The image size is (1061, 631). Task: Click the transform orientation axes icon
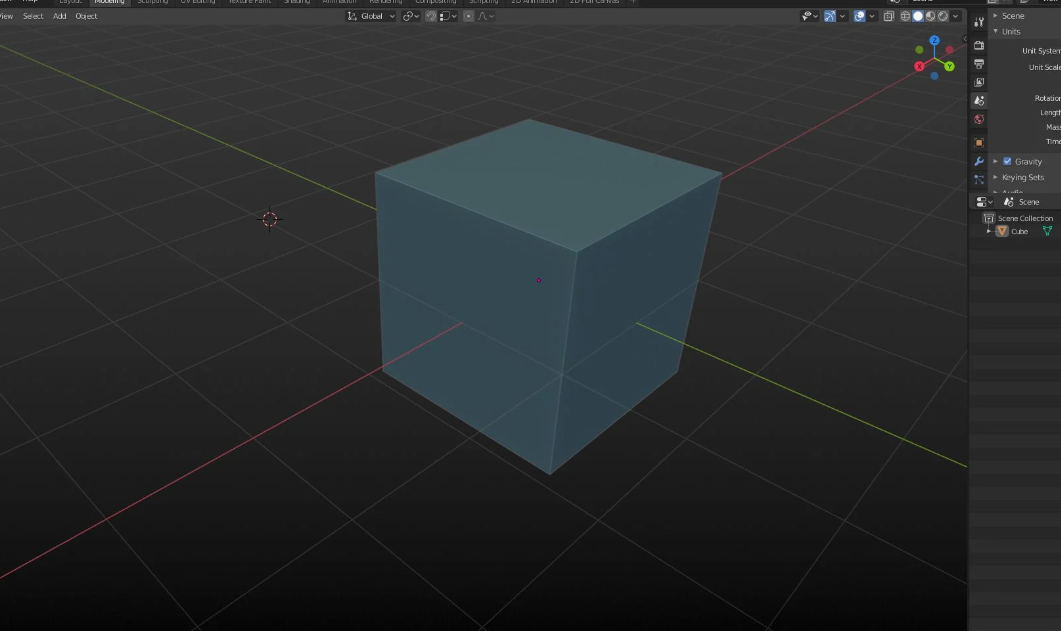[352, 16]
